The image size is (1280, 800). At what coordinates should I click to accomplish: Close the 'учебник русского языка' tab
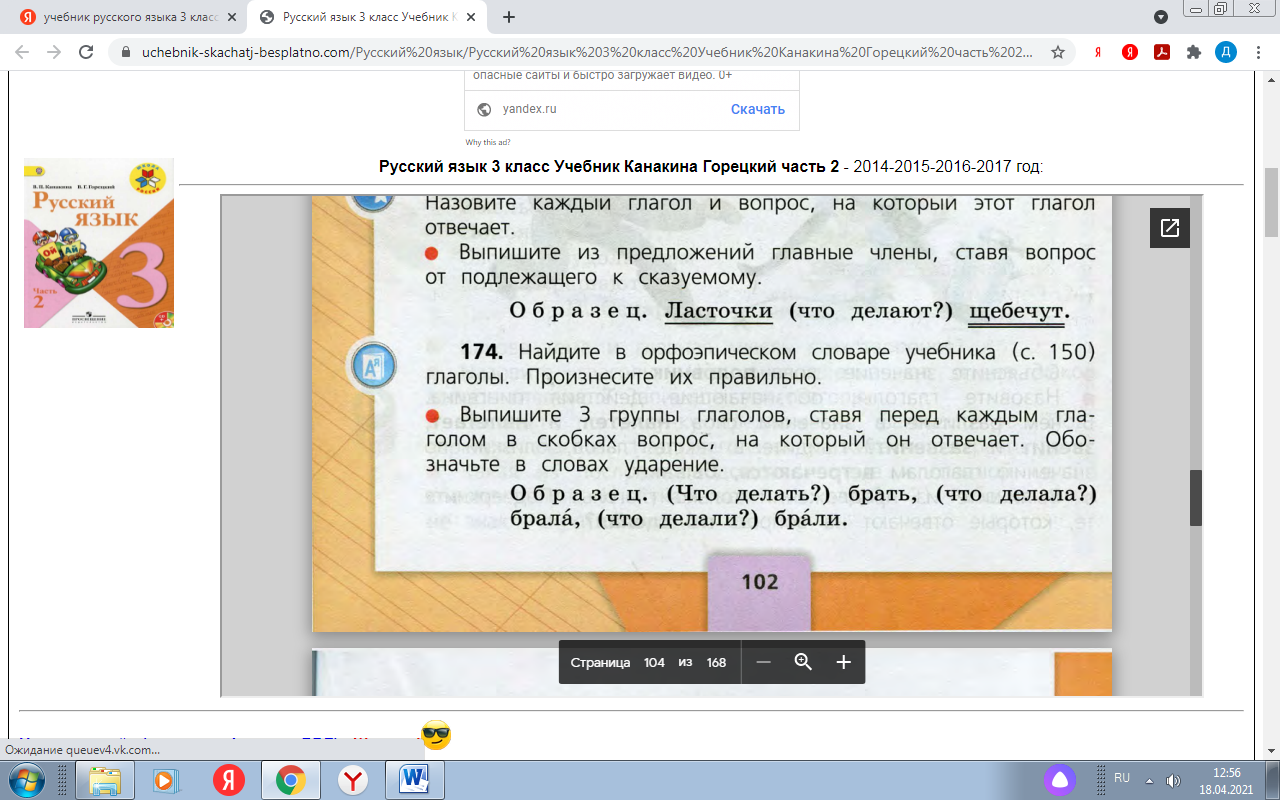pos(230,17)
